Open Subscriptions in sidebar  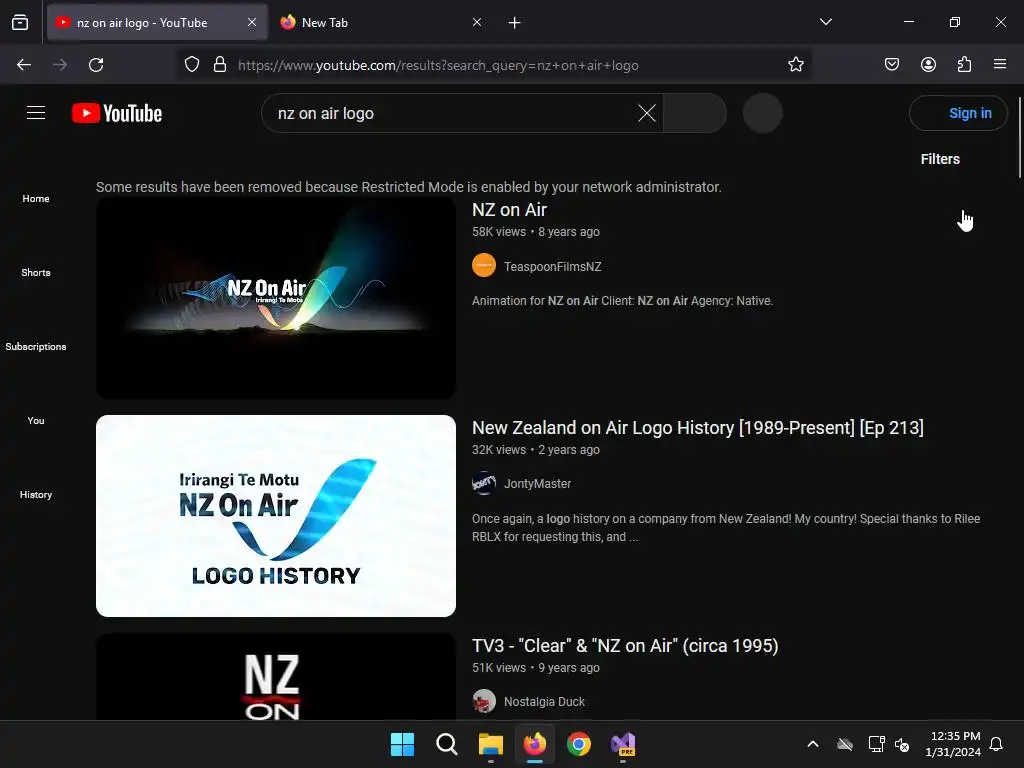[x=36, y=346]
